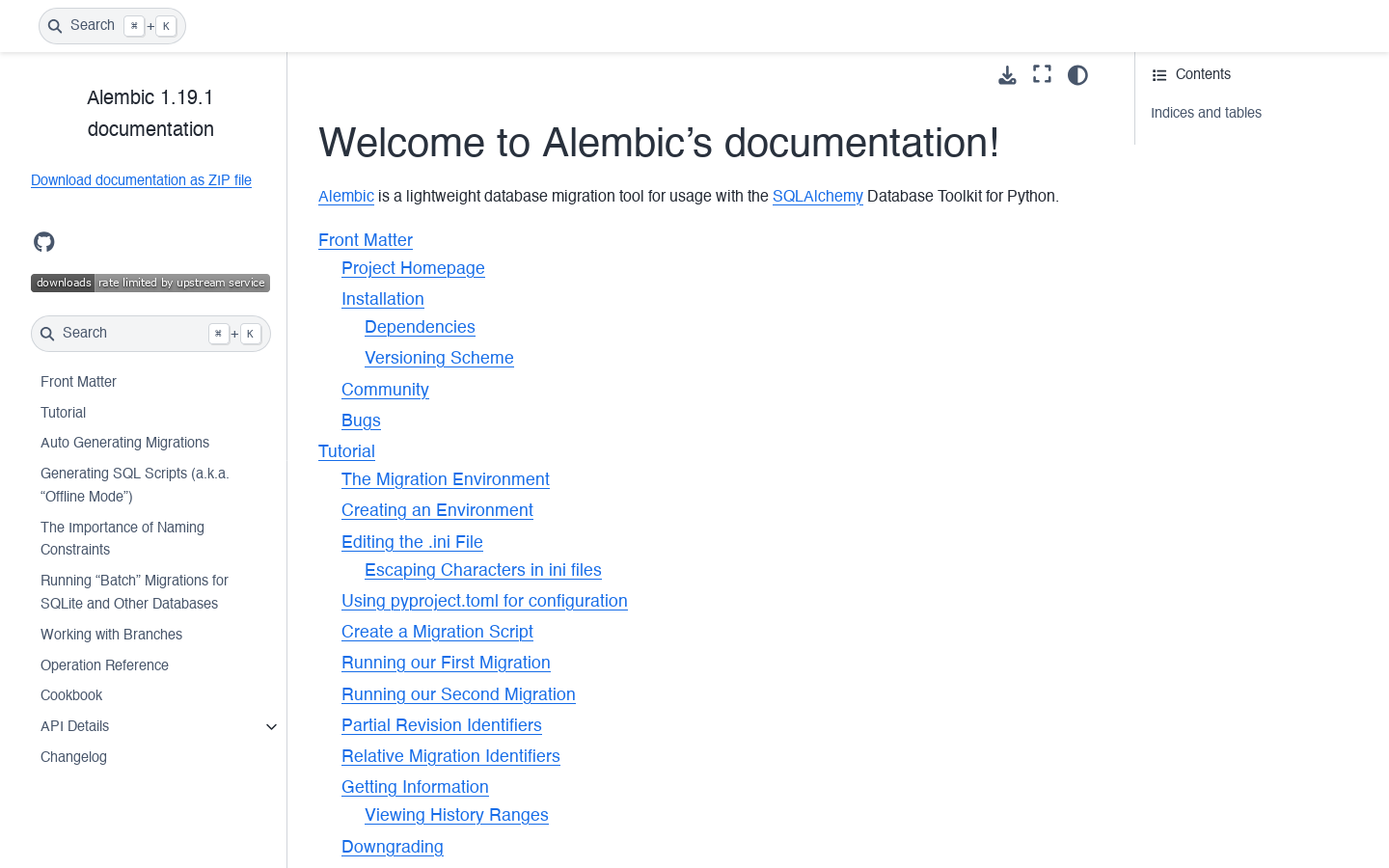Viewport: 1389px width, 868px height.
Task: Open Downgrading link
Action: [x=393, y=847]
